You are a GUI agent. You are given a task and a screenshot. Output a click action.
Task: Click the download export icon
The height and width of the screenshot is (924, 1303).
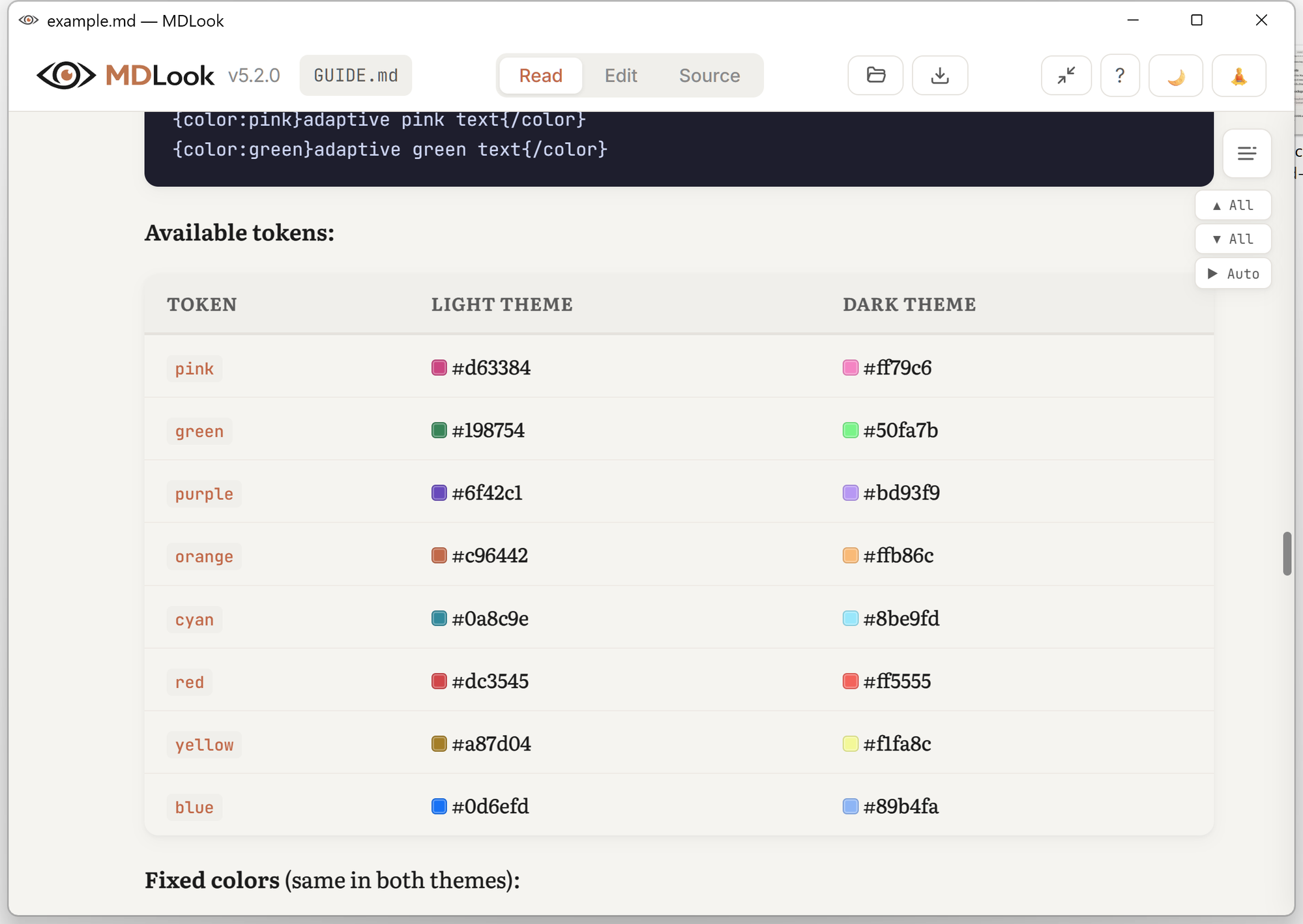coord(939,76)
